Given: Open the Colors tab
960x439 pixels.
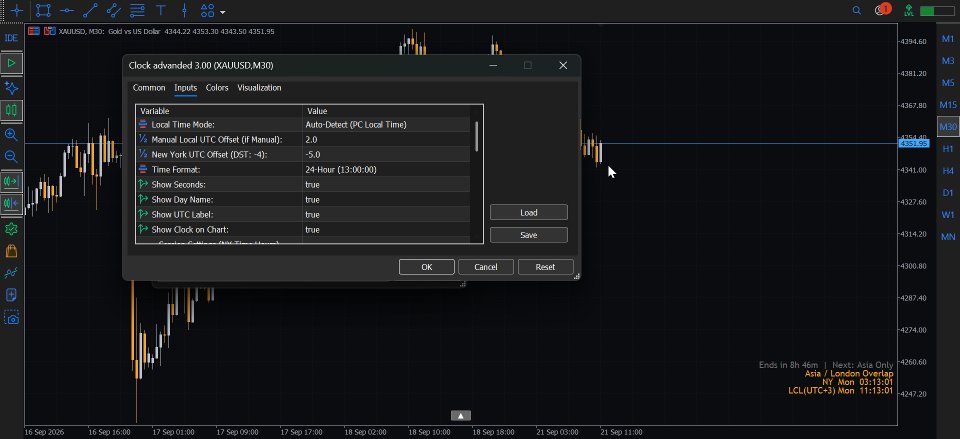Looking at the screenshot, I should click(x=217, y=88).
